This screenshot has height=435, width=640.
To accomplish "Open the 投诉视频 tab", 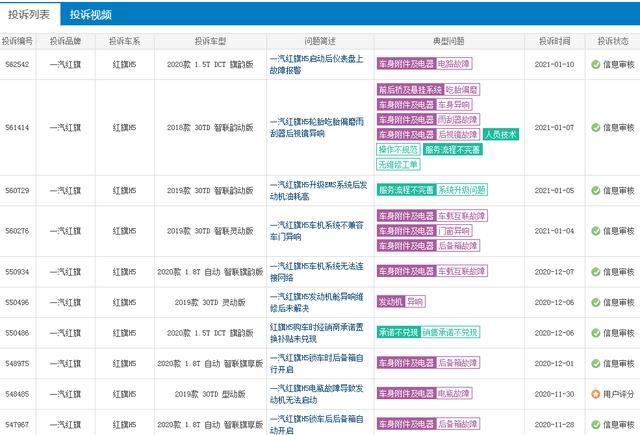I will [x=90, y=15].
